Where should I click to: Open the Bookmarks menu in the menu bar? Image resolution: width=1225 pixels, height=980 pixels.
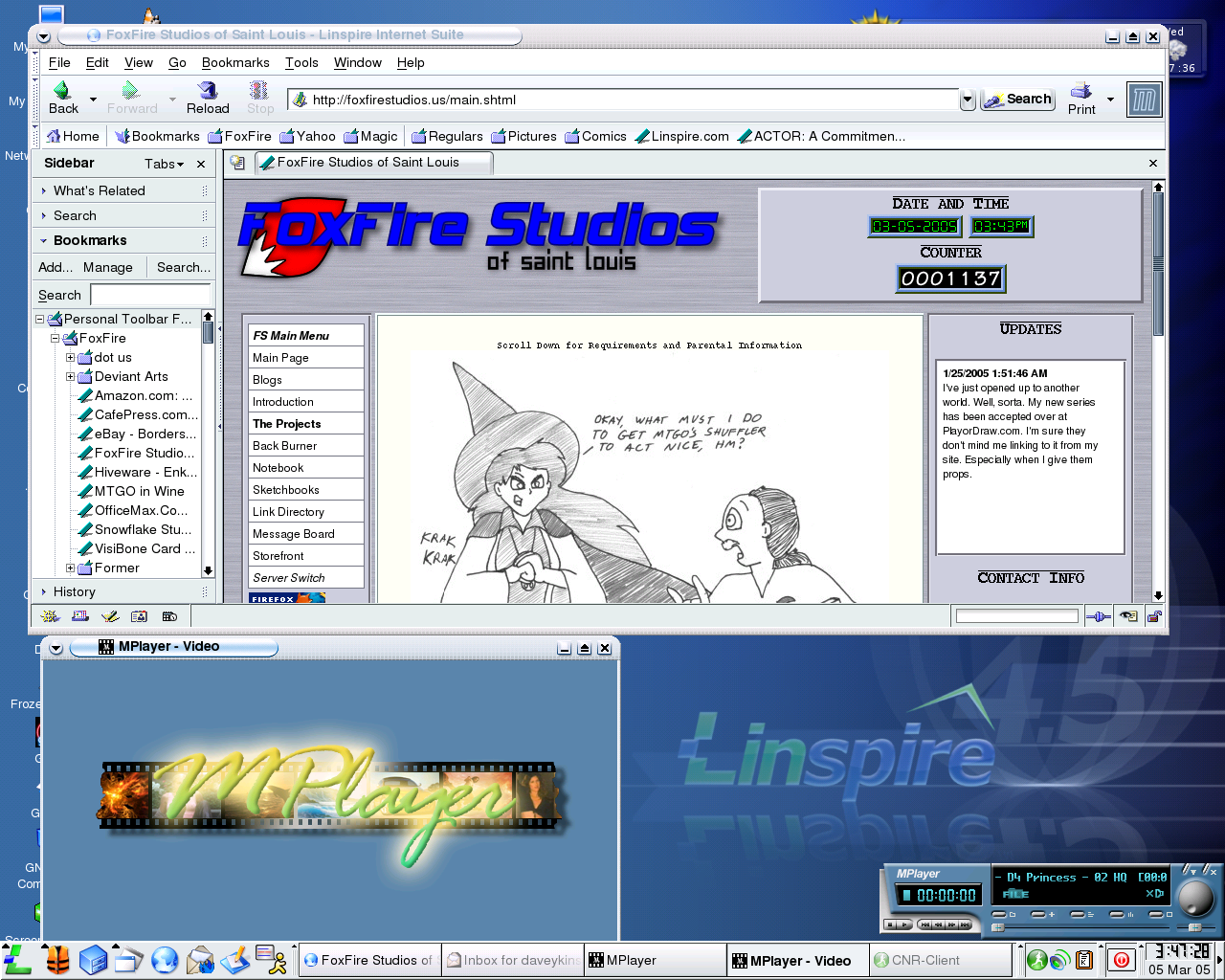tap(235, 62)
